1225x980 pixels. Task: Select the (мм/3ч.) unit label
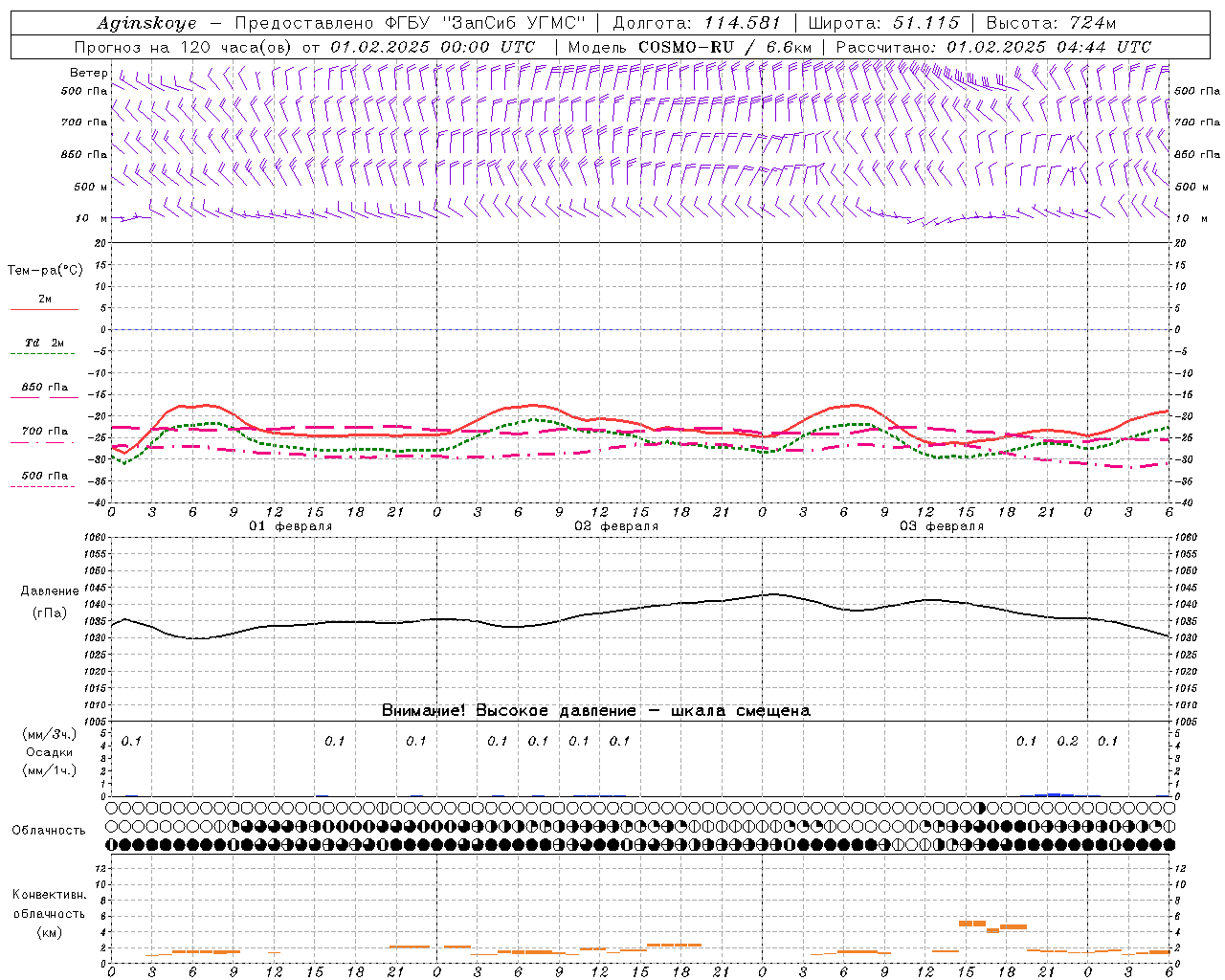point(49,734)
